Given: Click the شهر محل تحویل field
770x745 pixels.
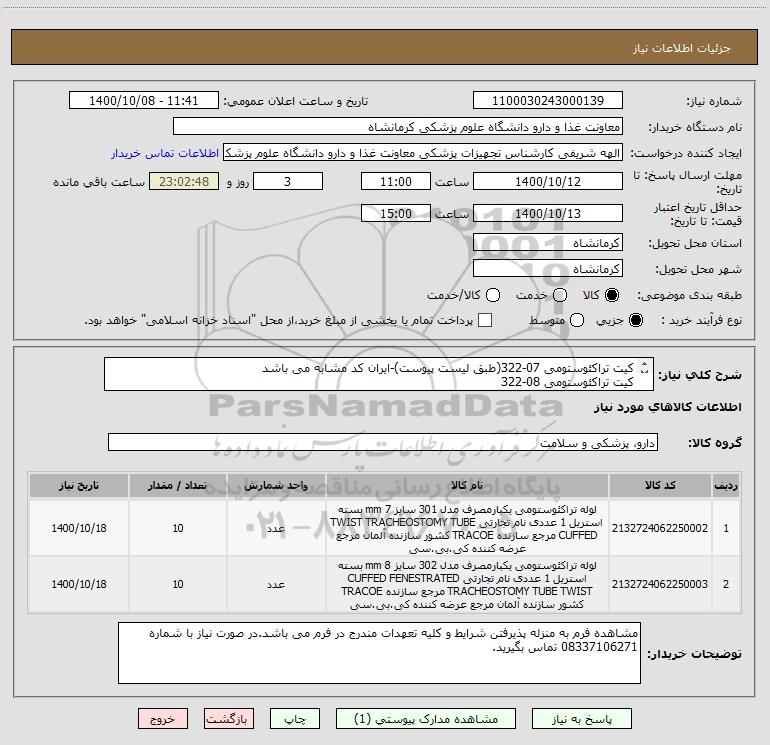Looking at the screenshot, I should pos(548,269).
